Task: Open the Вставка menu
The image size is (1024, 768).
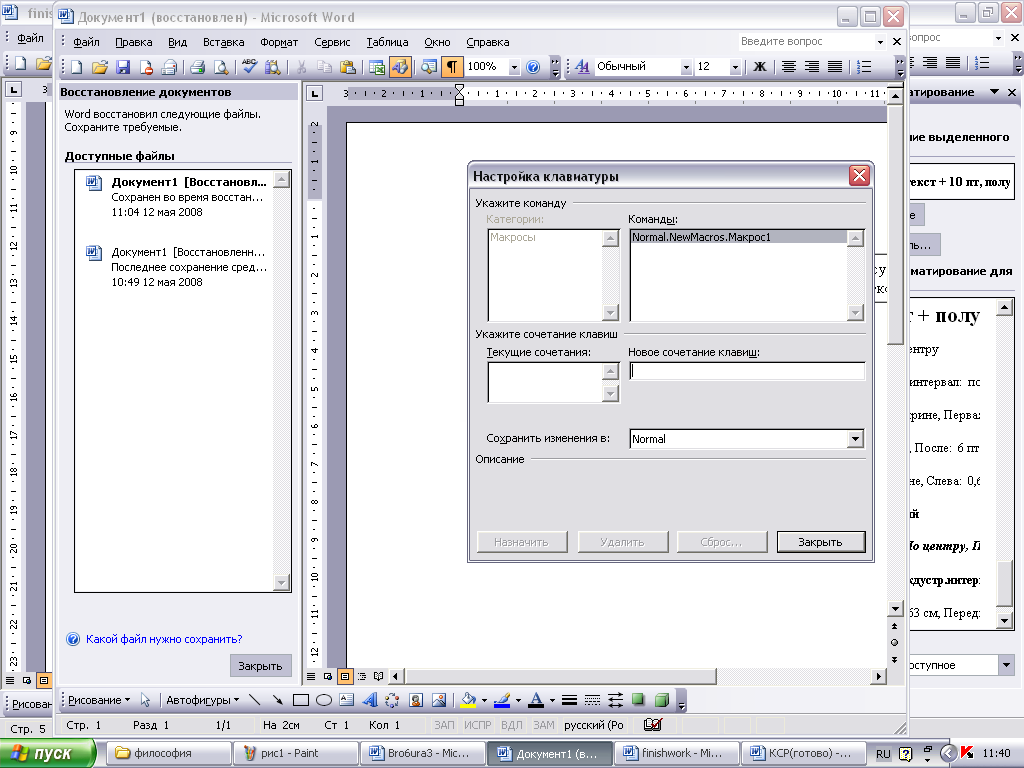Action: pos(223,42)
